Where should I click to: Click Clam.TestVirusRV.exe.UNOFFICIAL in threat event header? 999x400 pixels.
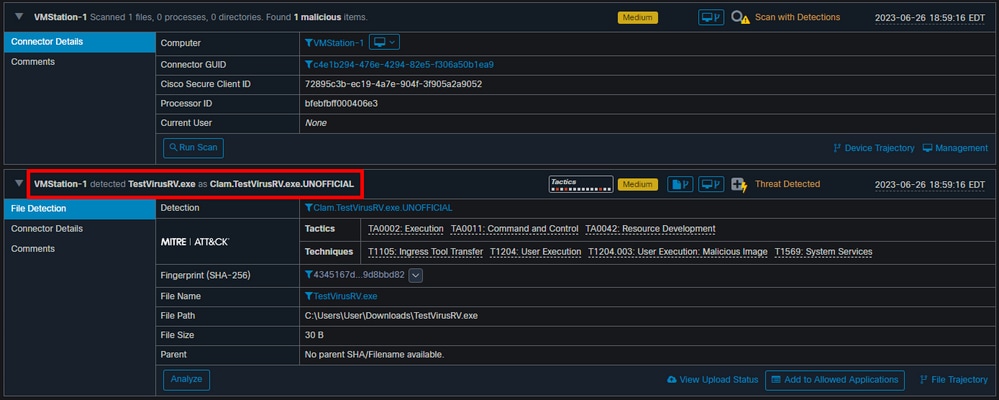coord(282,183)
